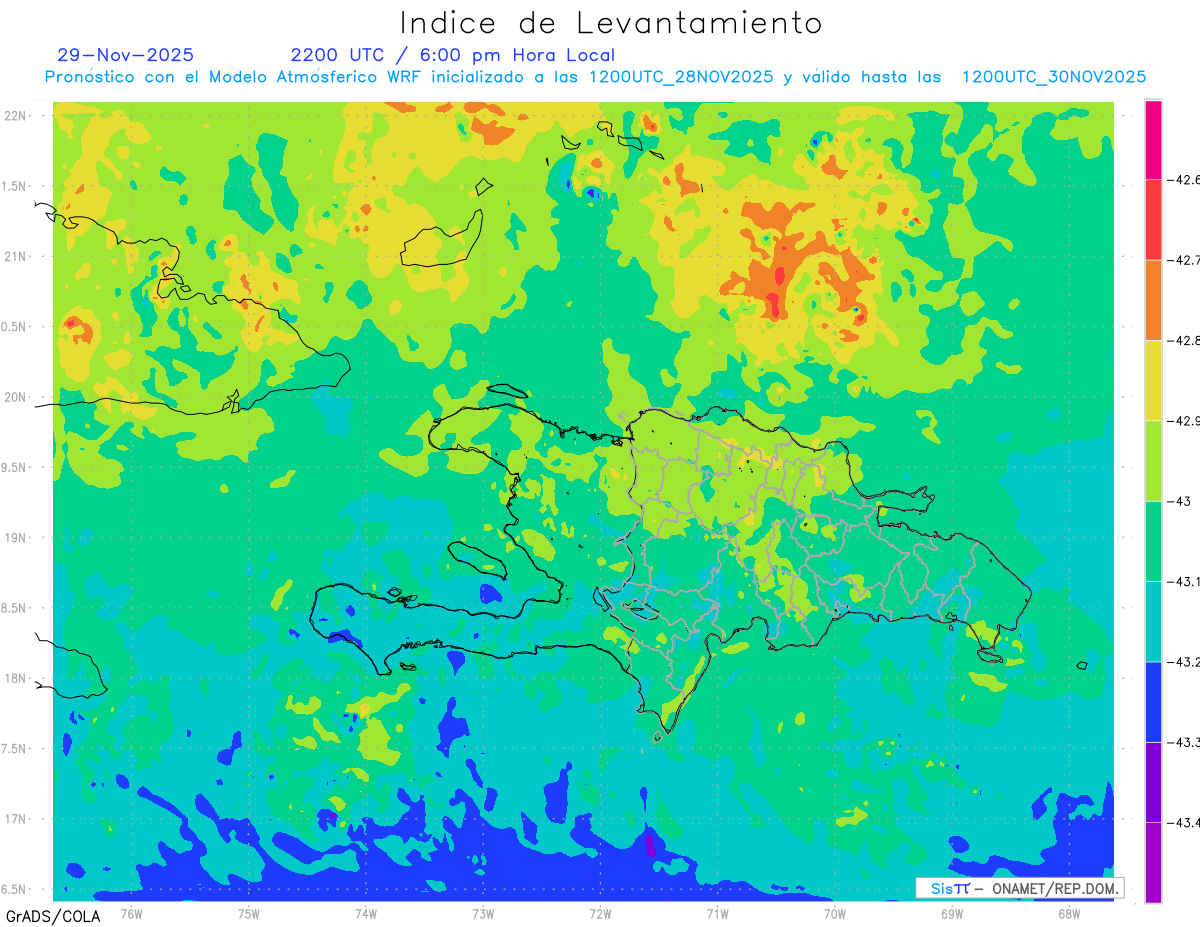Pick the purple bottom colorbar segment below -43.4
Screen dimensions: 1200x927
coord(1153,862)
